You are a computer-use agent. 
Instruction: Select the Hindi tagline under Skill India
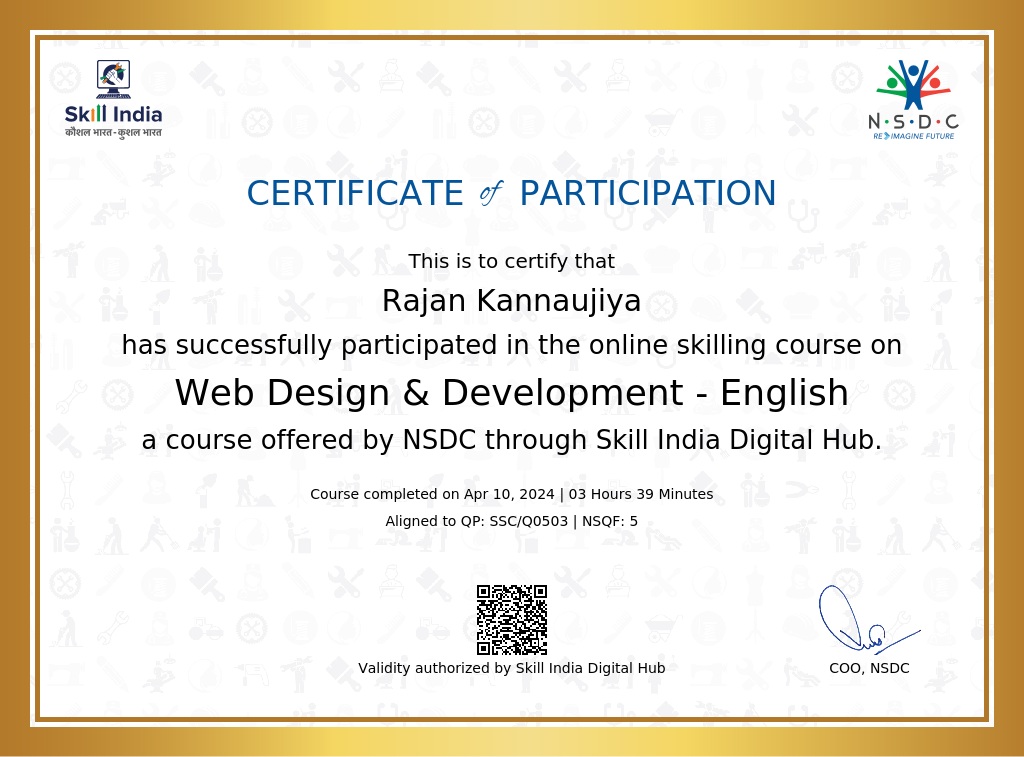tap(113, 132)
